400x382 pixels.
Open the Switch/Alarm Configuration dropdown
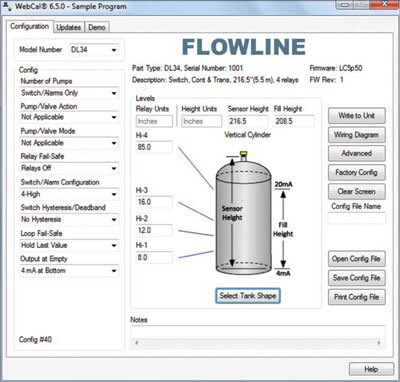(x=69, y=194)
